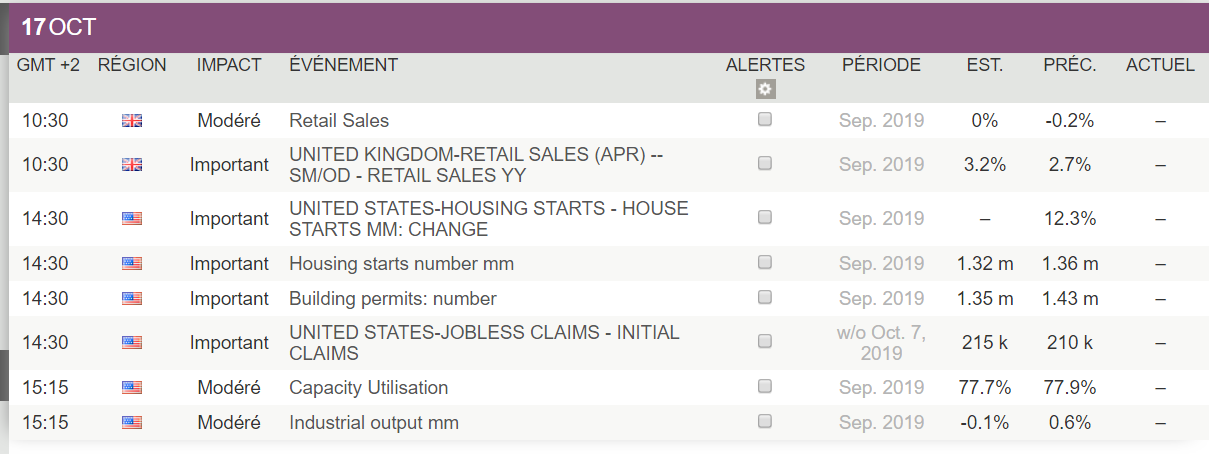
Task: Toggle alert for Industrial output mm
Action: pos(765,421)
